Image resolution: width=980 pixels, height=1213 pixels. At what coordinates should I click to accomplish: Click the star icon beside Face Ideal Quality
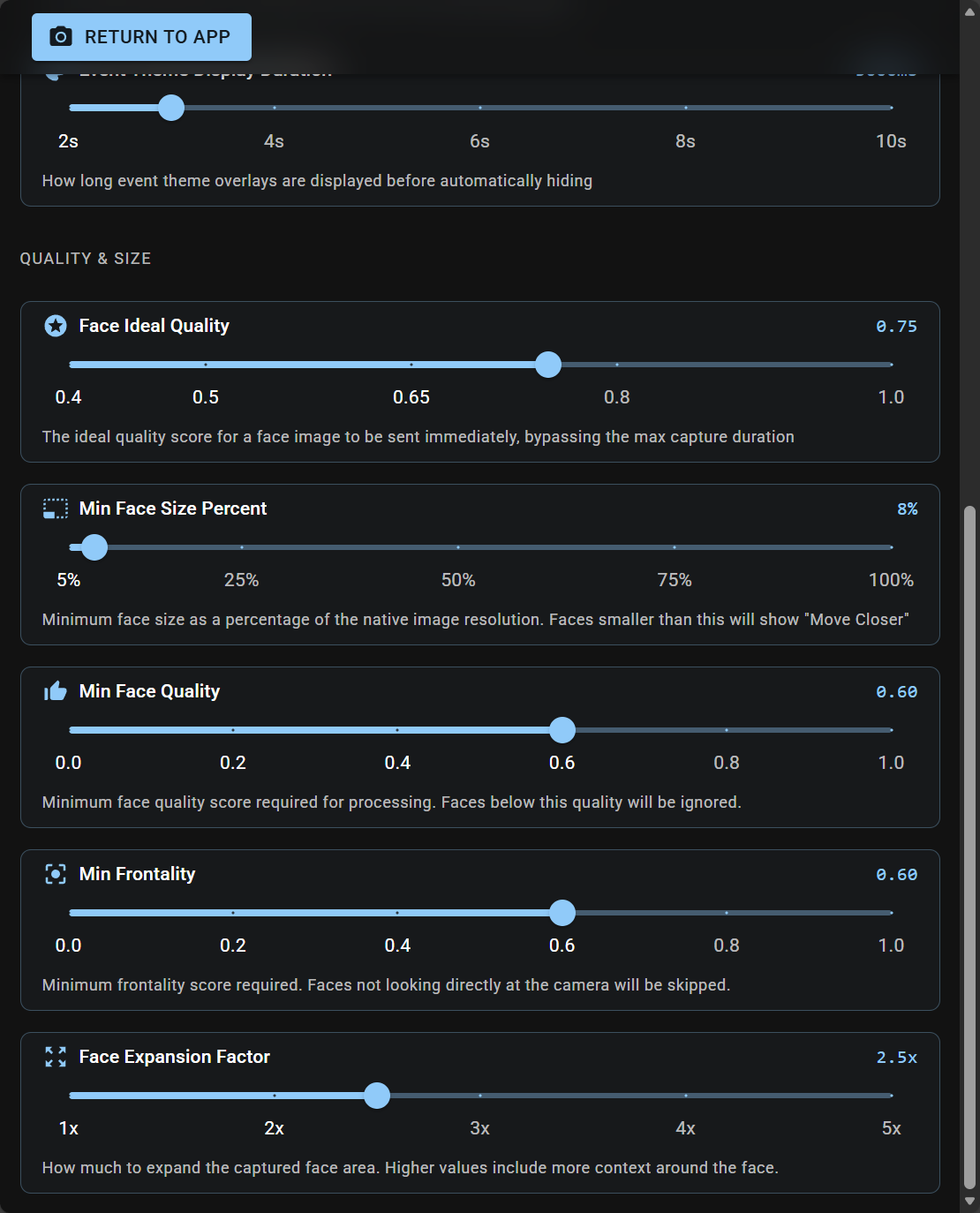pos(56,326)
